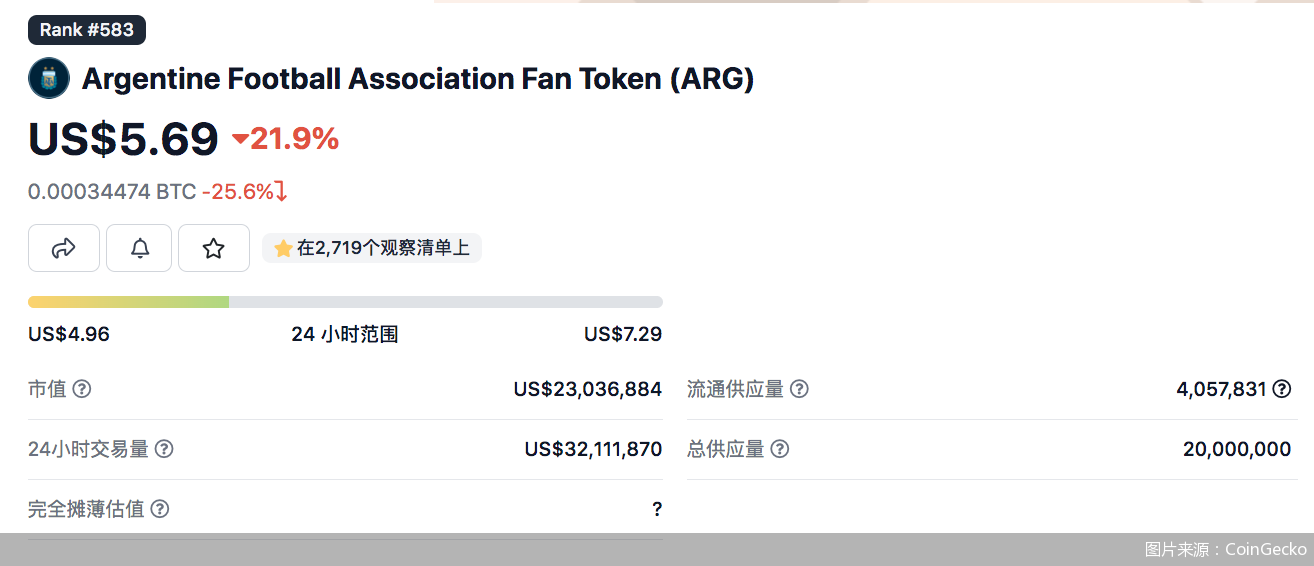Click the share arrow button

pyautogui.click(x=64, y=248)
